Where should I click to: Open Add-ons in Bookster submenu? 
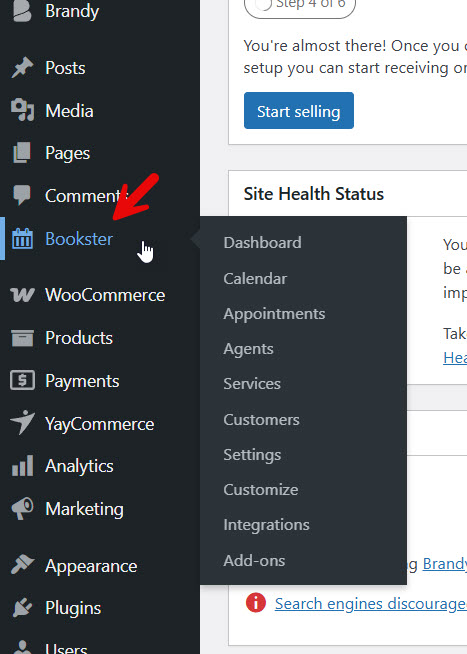(254, 560)
